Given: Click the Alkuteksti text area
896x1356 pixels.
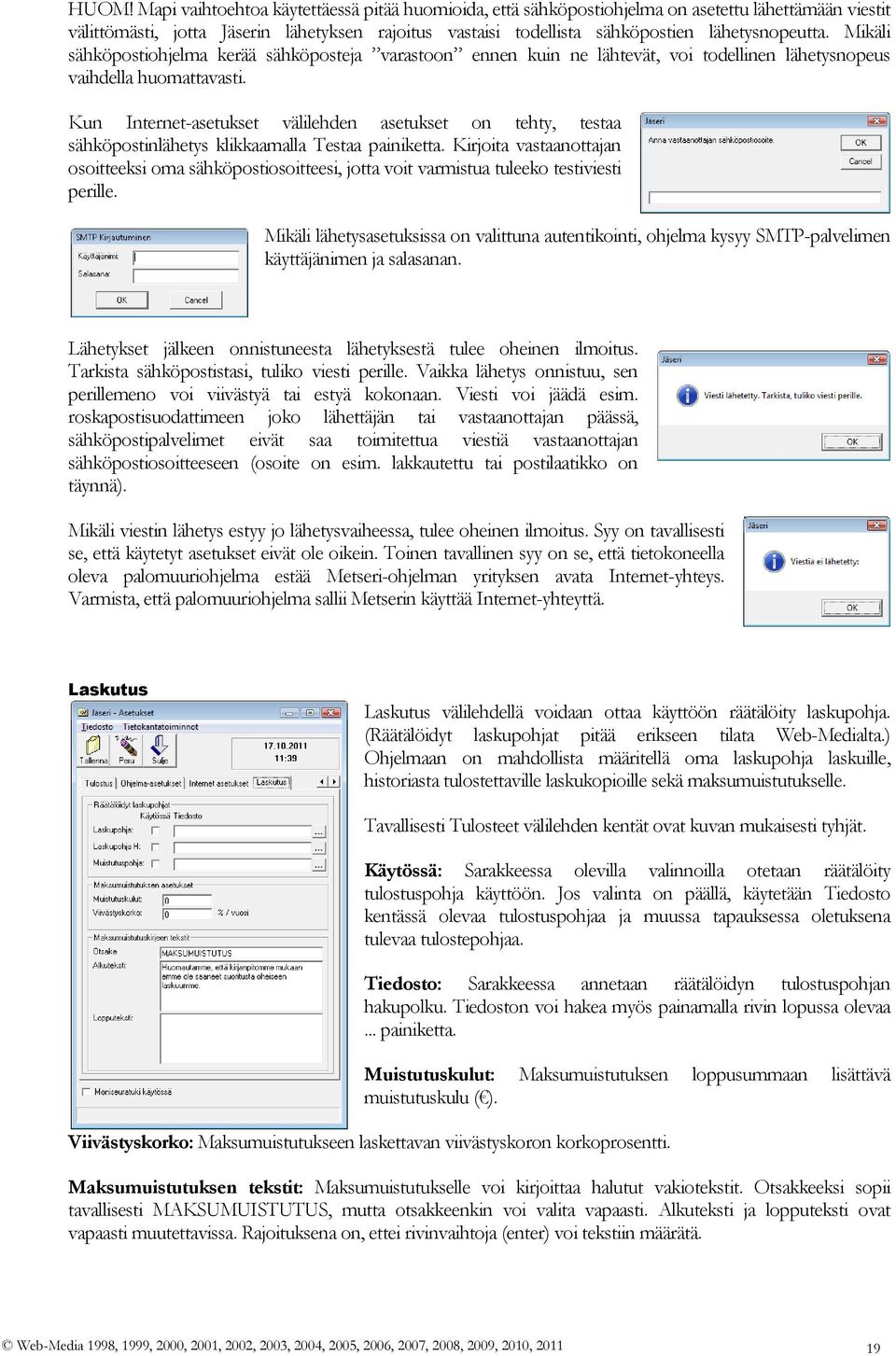Looking at the screenshot, I should click(x=242, y=986).
